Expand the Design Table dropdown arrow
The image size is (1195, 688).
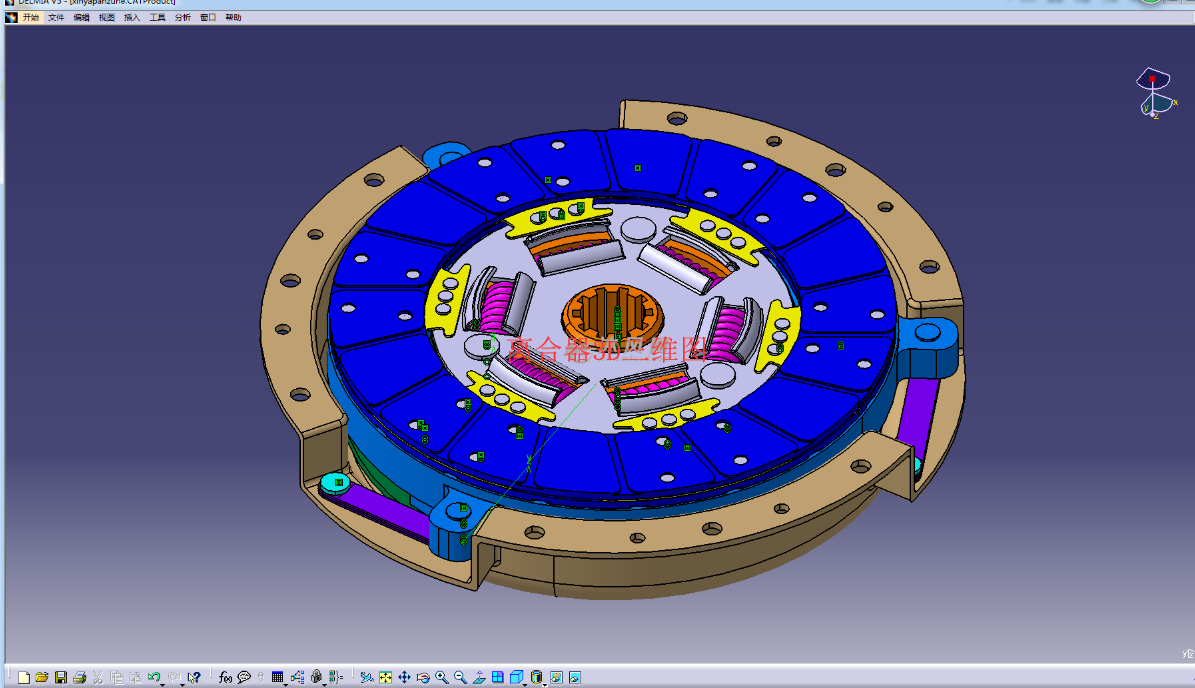pyautogui.click(x=286, y=684)
